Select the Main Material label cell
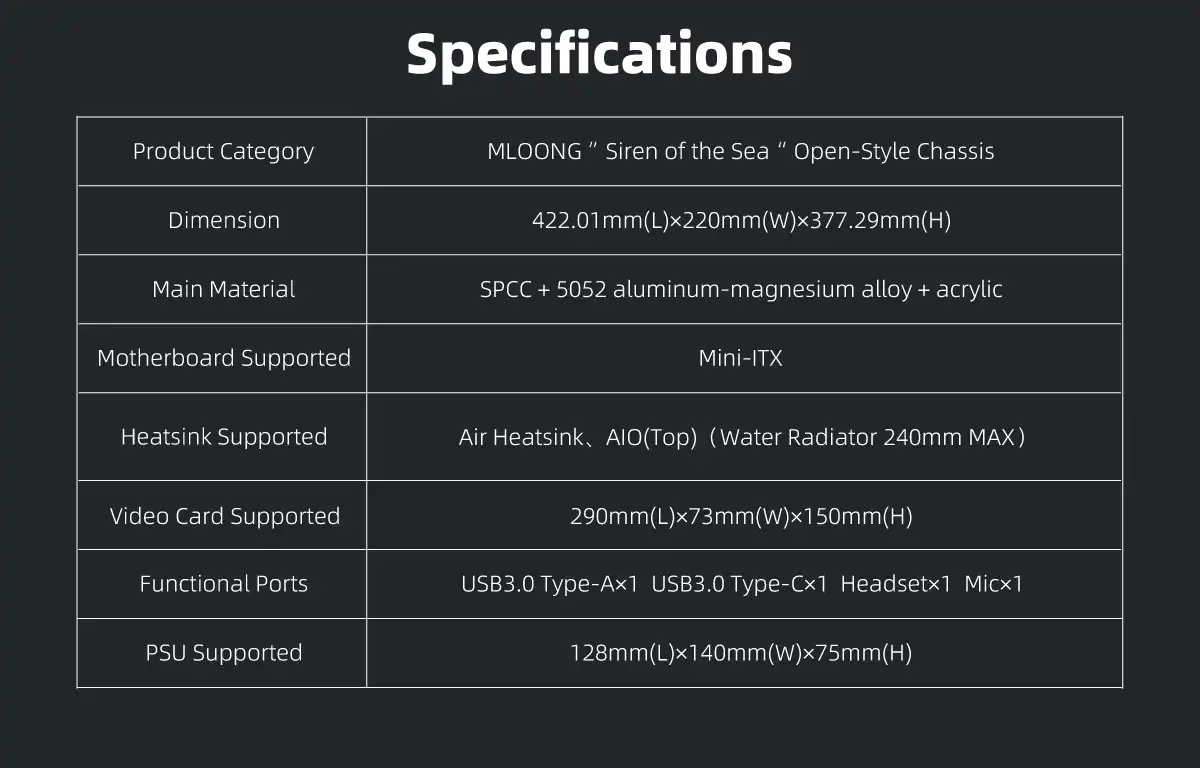Image resolution: width=1200 pixels, height=768 pixels. click(x=223, y=289)
